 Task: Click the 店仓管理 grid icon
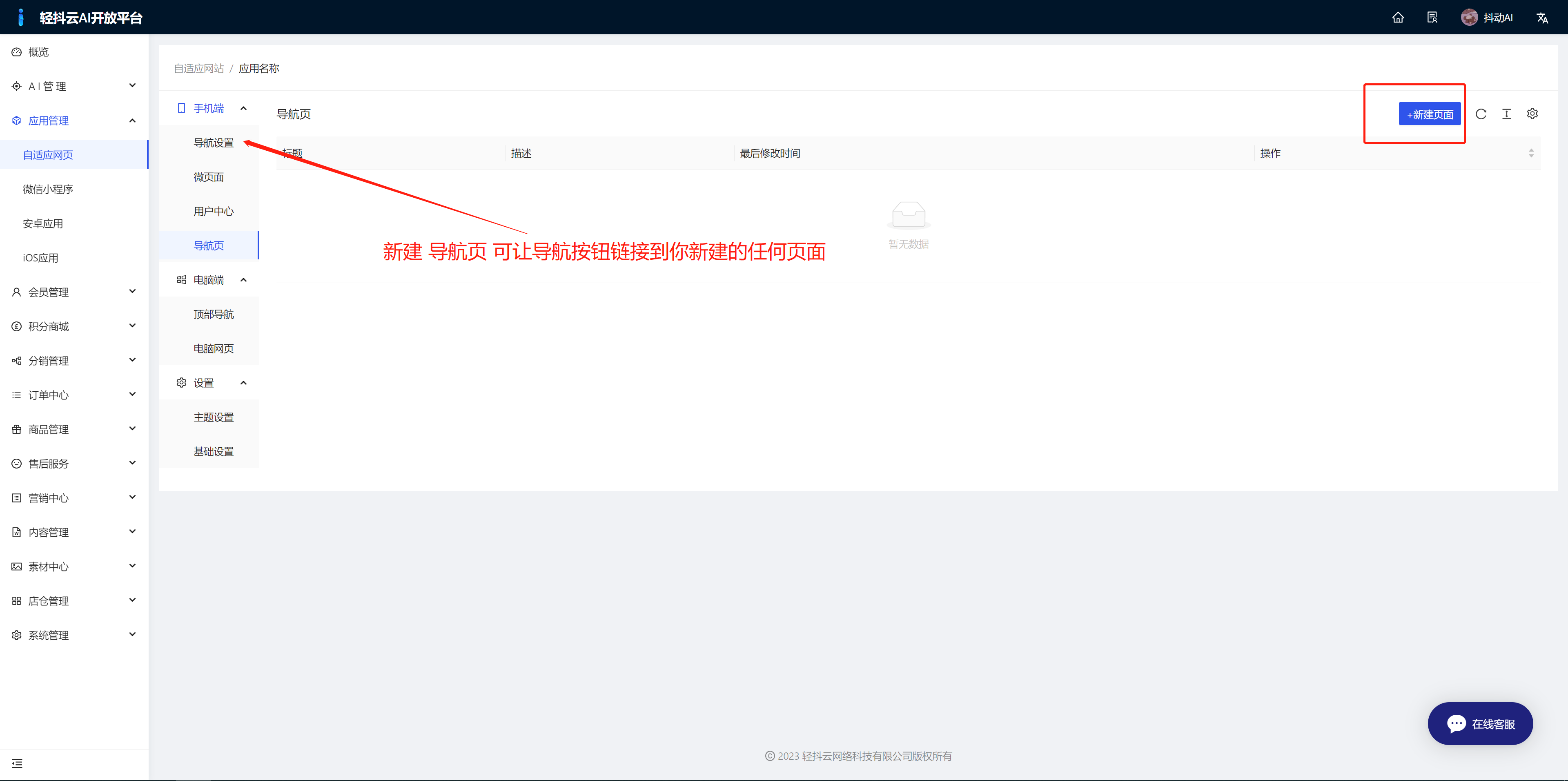pos(16,601)
